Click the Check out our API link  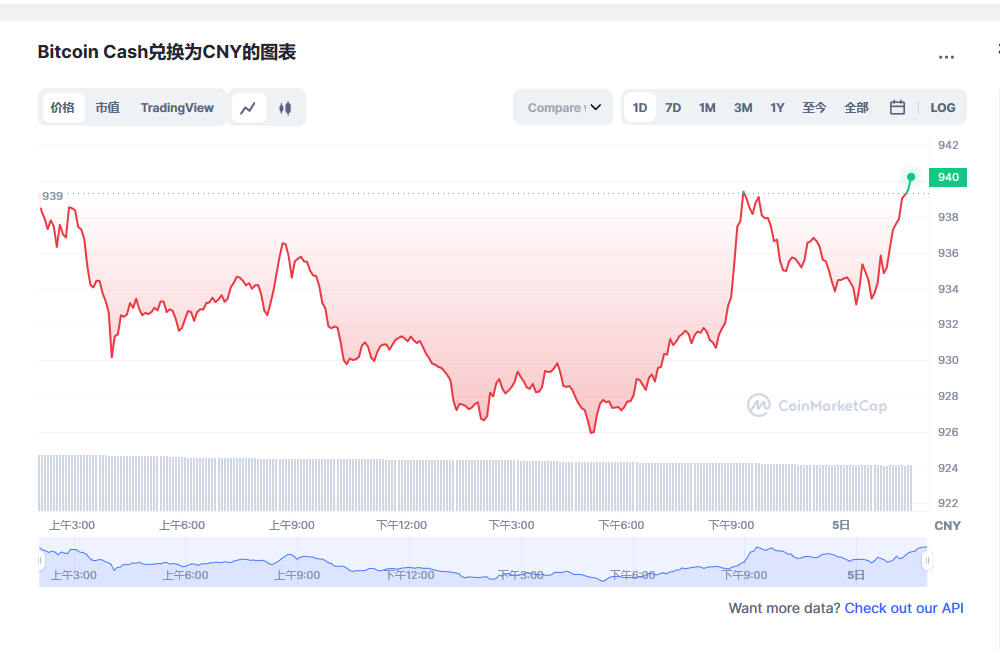(904, 609)
